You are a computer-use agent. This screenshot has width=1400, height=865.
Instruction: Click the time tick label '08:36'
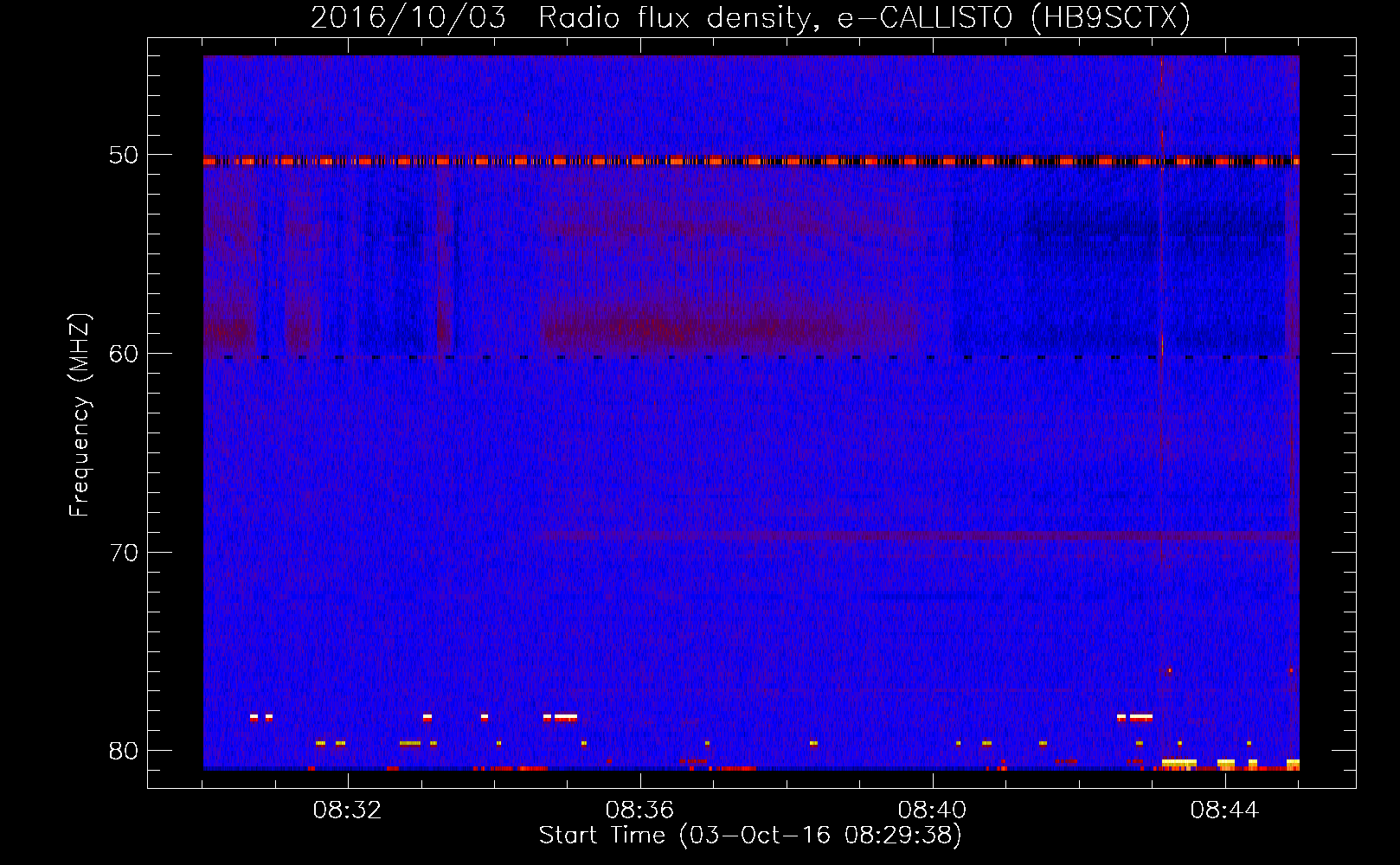(x=640, y=811)
